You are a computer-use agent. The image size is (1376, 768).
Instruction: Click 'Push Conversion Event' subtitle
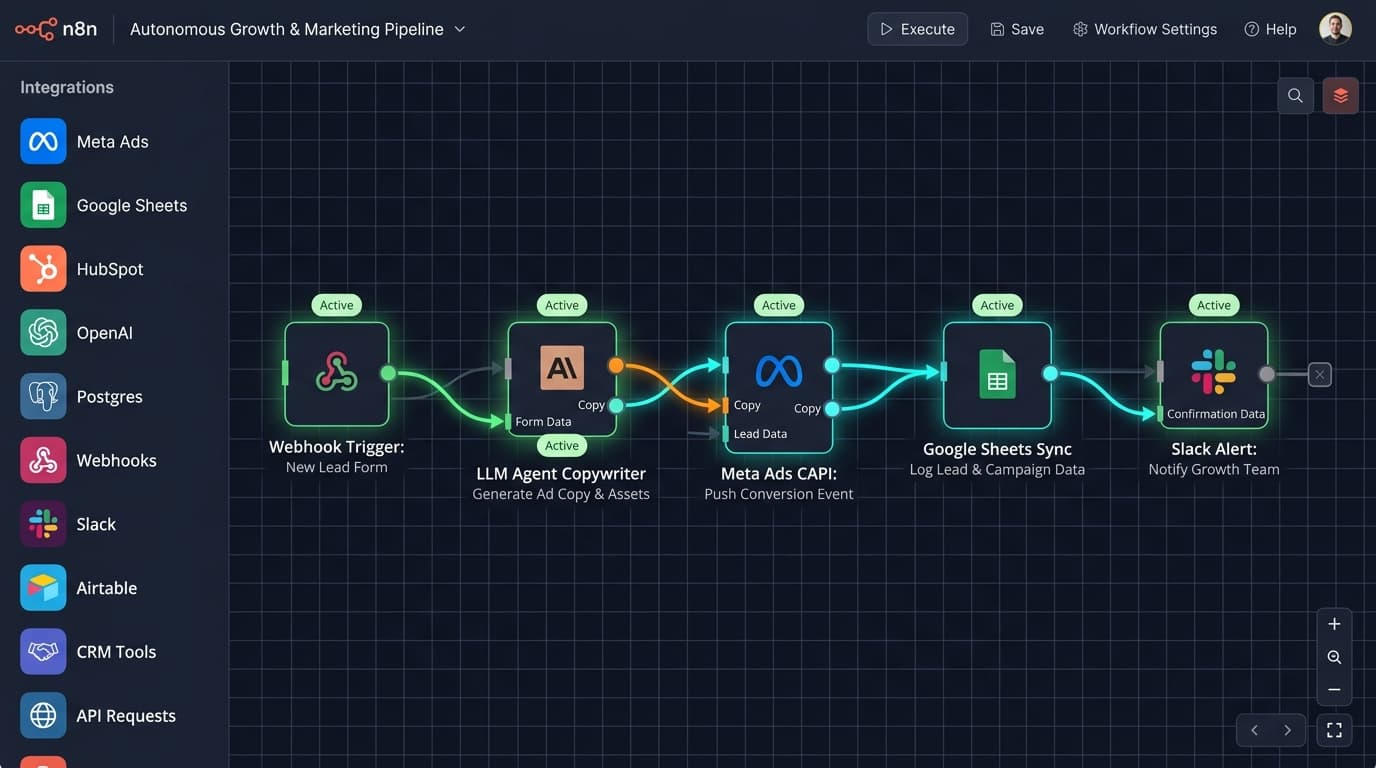click(779, 494)
